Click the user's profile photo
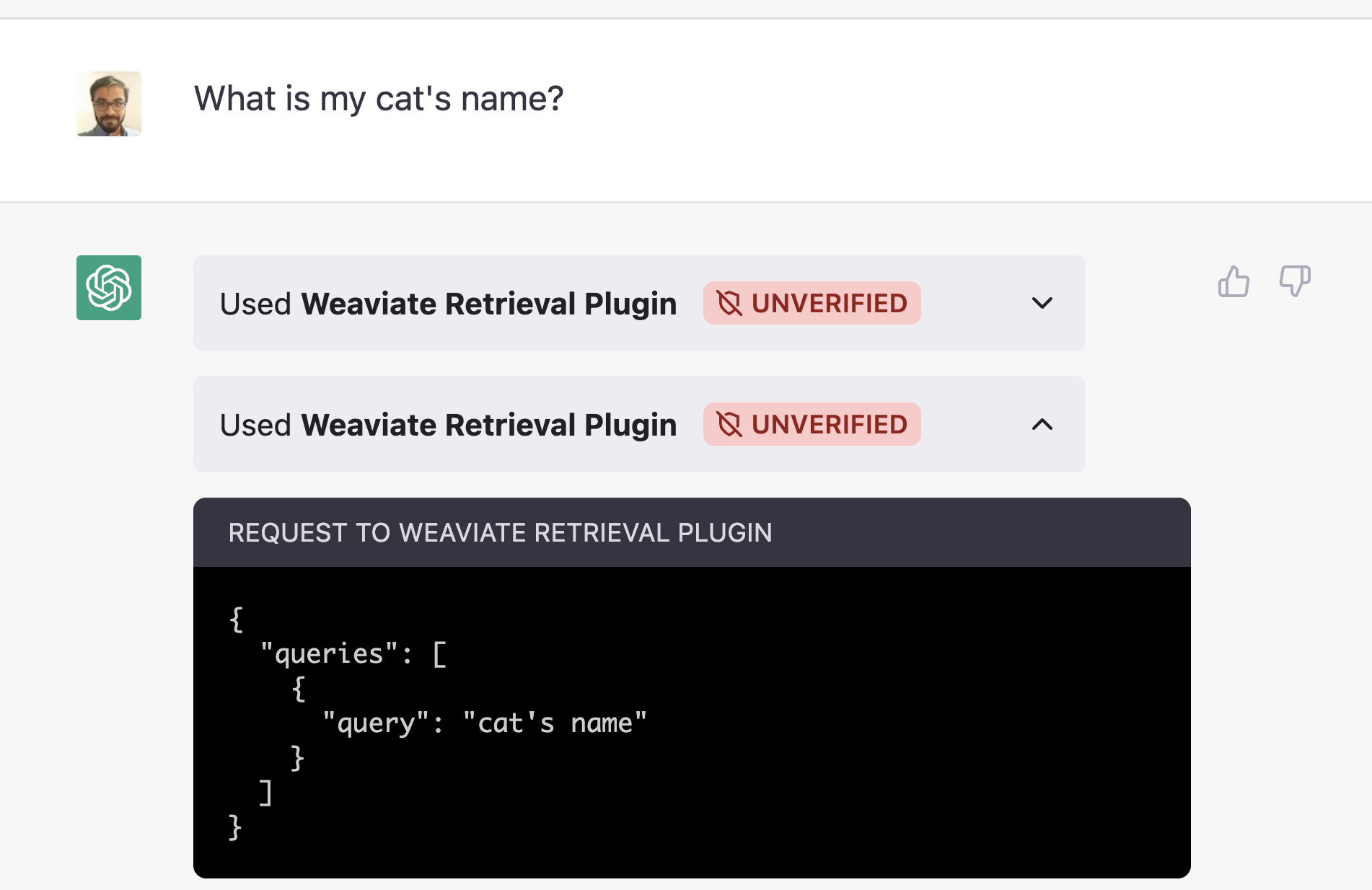This screenshot has height=890, width=1372. tap(109, 104)
